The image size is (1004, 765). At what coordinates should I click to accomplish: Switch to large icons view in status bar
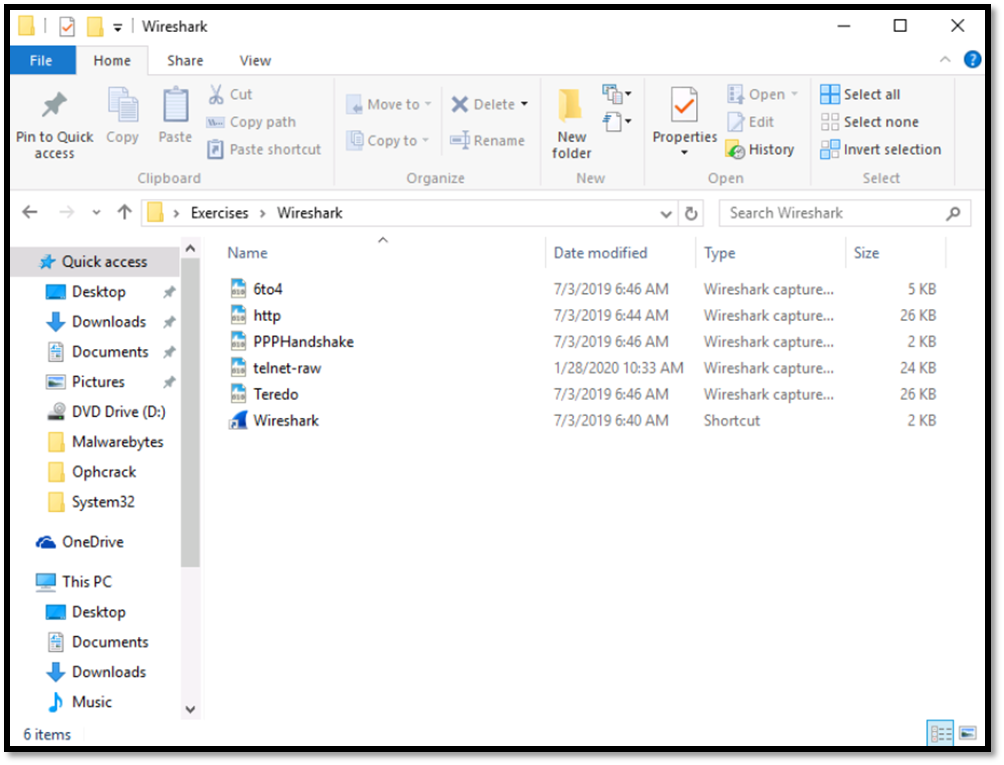point(968,733)
